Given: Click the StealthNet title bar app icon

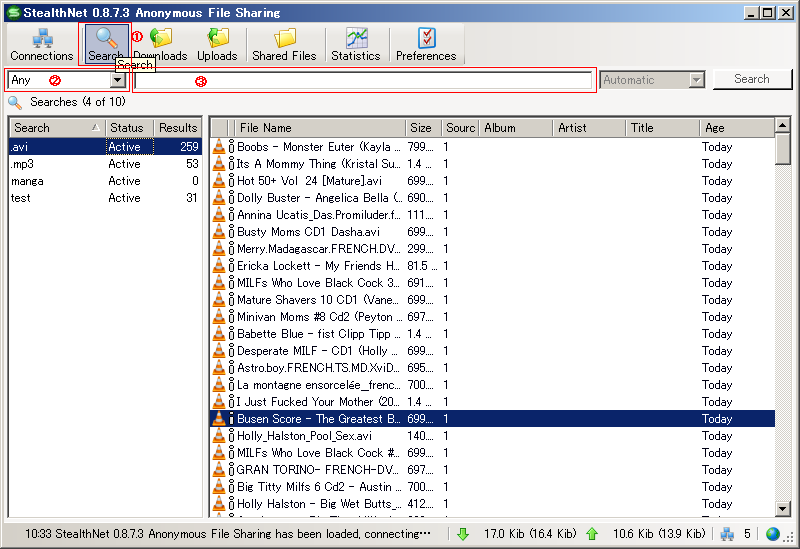Looking at the screenshot, I should click(x=13, y=12).
